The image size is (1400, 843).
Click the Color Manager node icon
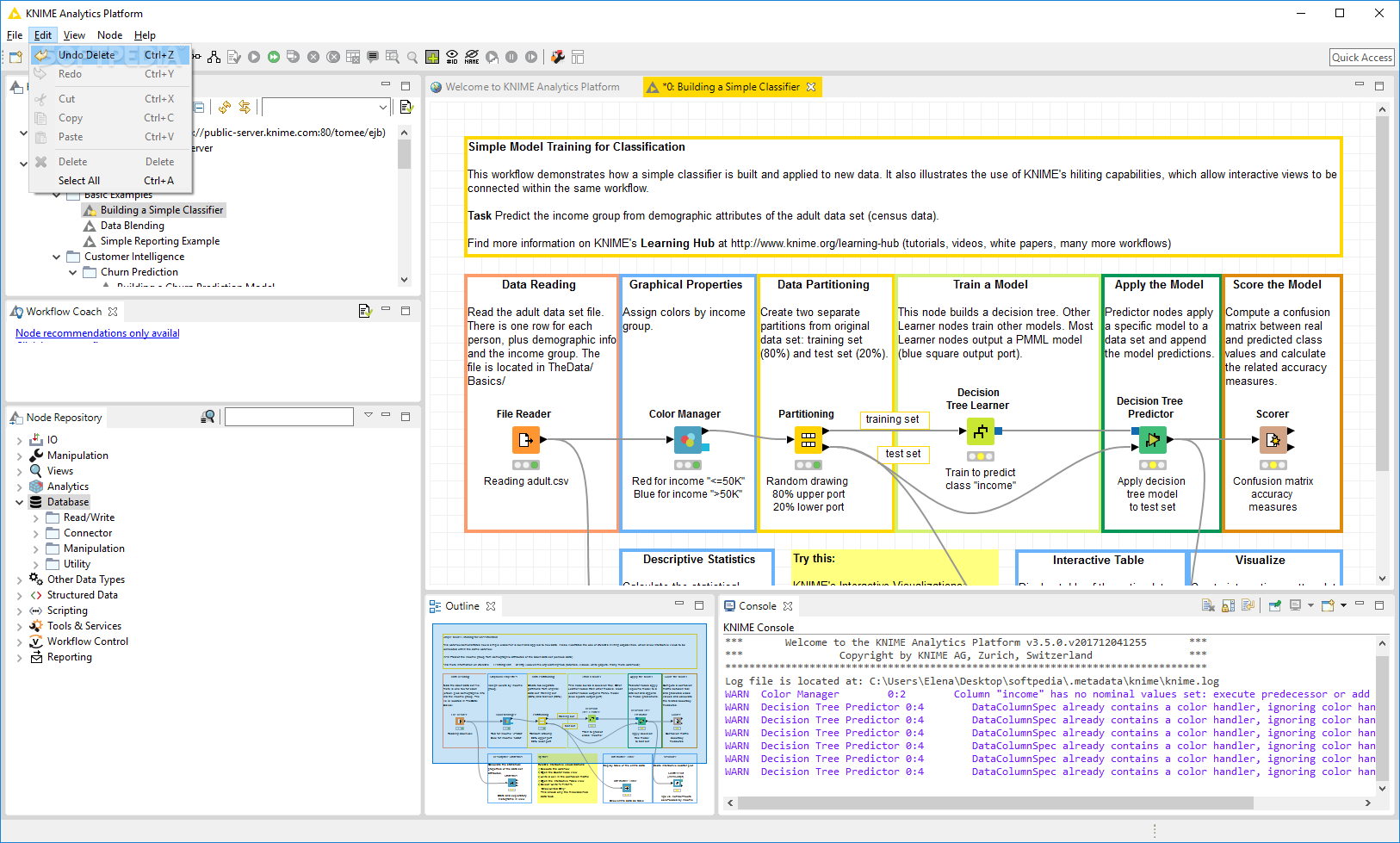click(688, 440)
